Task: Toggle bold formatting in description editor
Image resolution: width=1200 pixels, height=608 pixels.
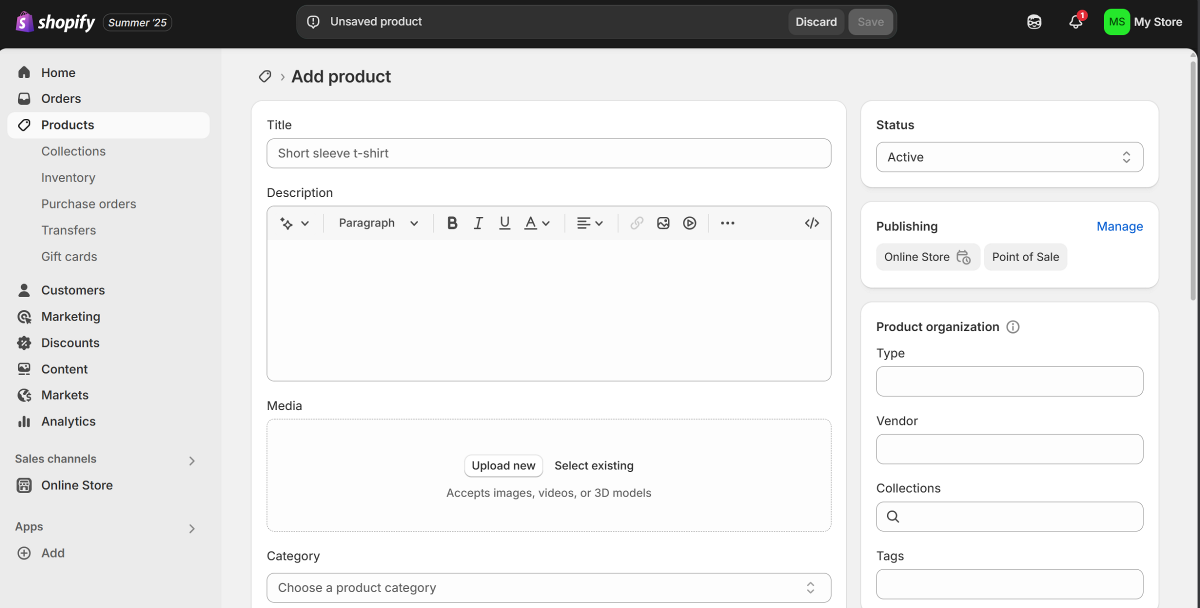Action: [452, 223]
